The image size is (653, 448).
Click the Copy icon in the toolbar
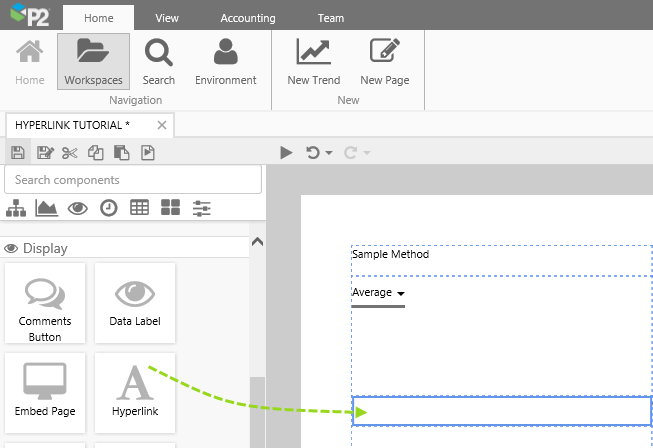(x=96, y=153)
